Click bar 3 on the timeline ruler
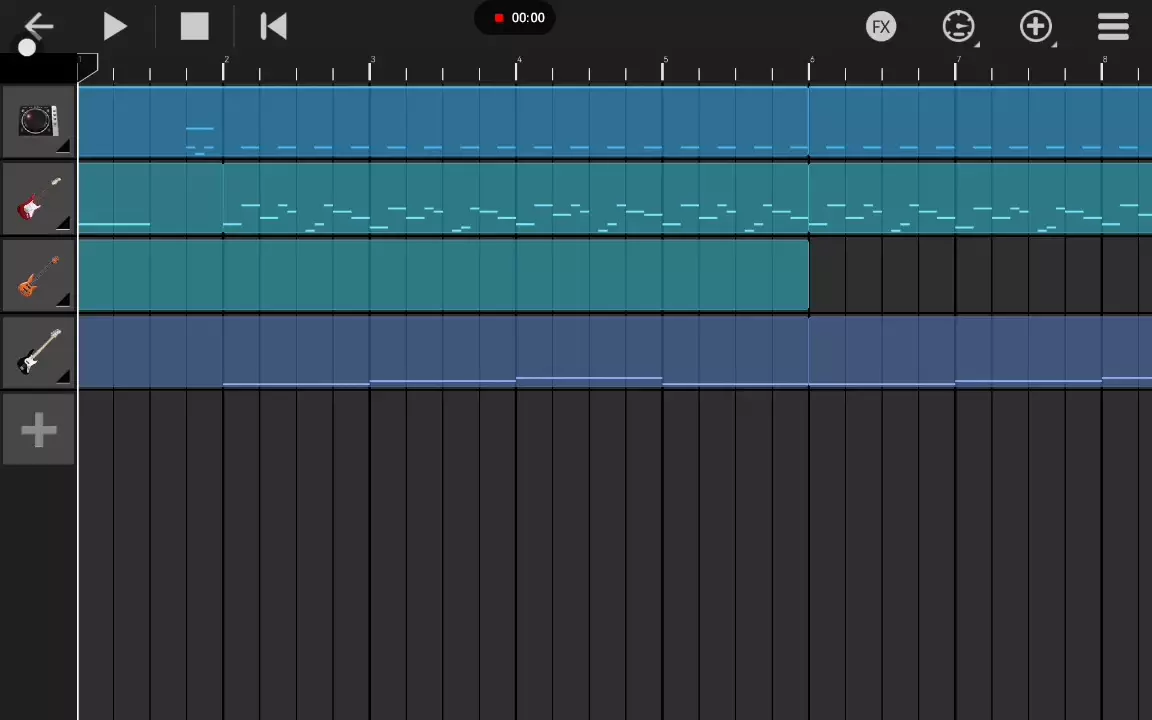 click(x=372, y=68)
